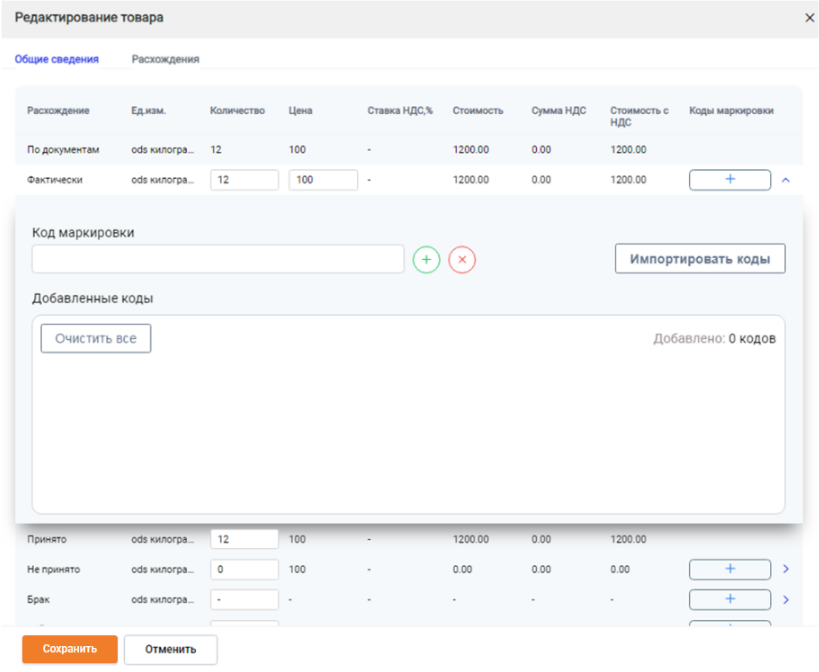Screen dimensions: 819x672
Task: Select the Общие сведения tab
Action: point(56,59)
